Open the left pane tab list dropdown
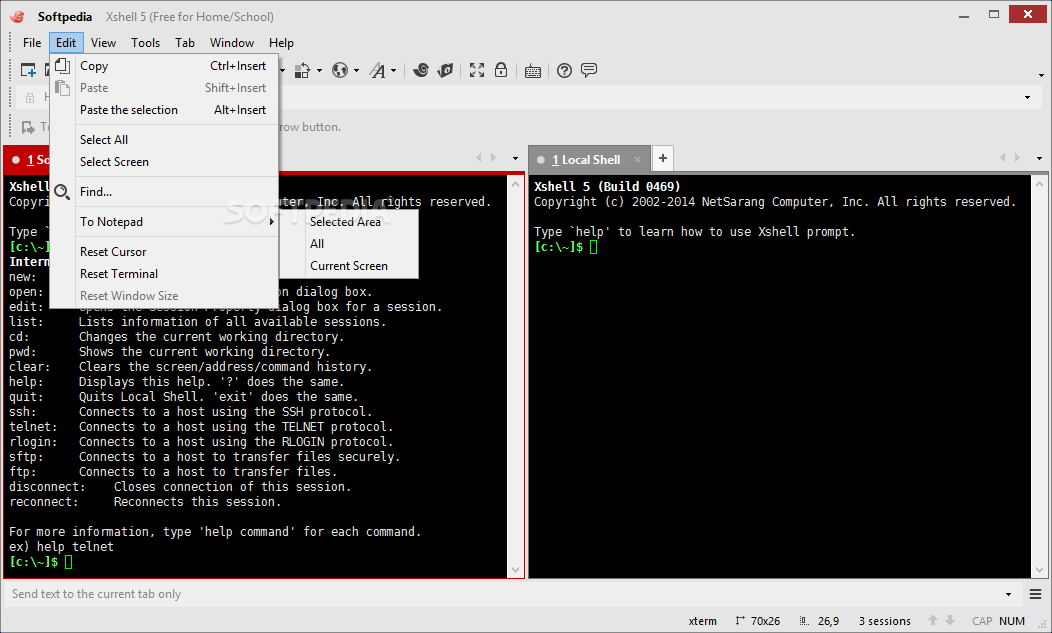Image resolution: width=1052 pixels, height=633 pixels. pos(515,158)
